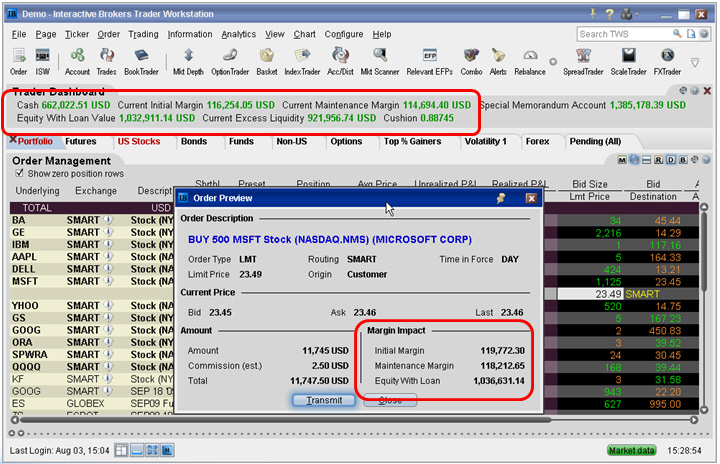Open the Trades toolbar icon

107,62
